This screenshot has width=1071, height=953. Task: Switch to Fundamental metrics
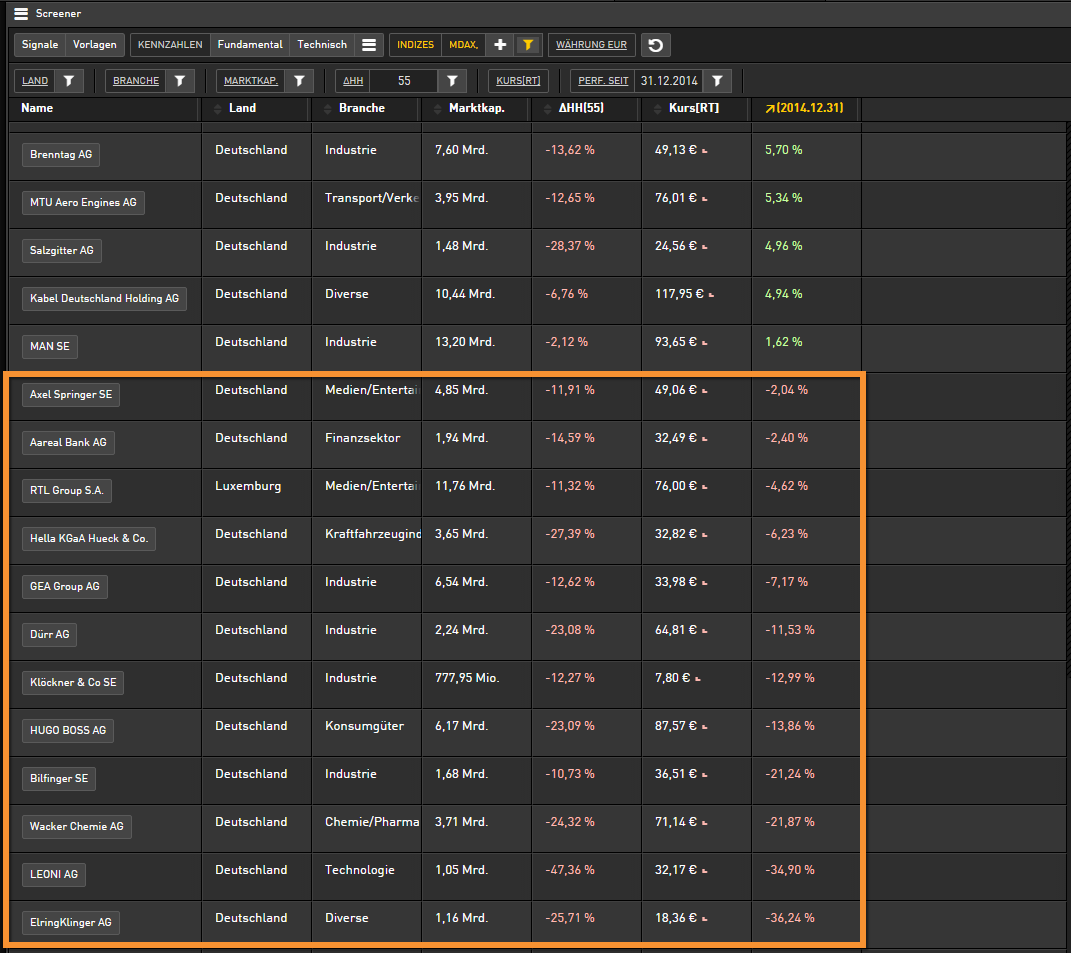pyautogui.click(x=250, y=45)
